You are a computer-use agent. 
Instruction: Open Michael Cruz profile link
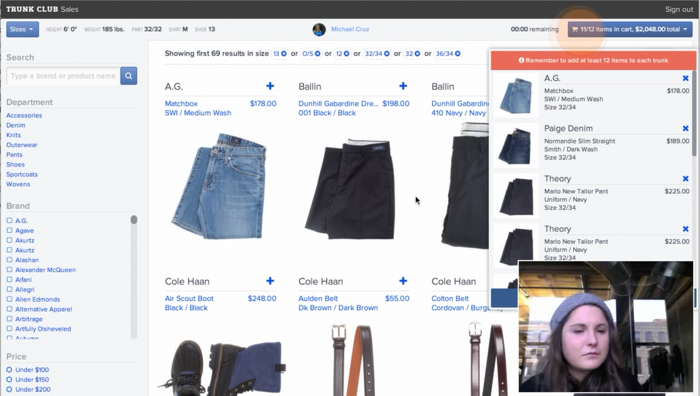pyautogui.click(x=350, y=29)
